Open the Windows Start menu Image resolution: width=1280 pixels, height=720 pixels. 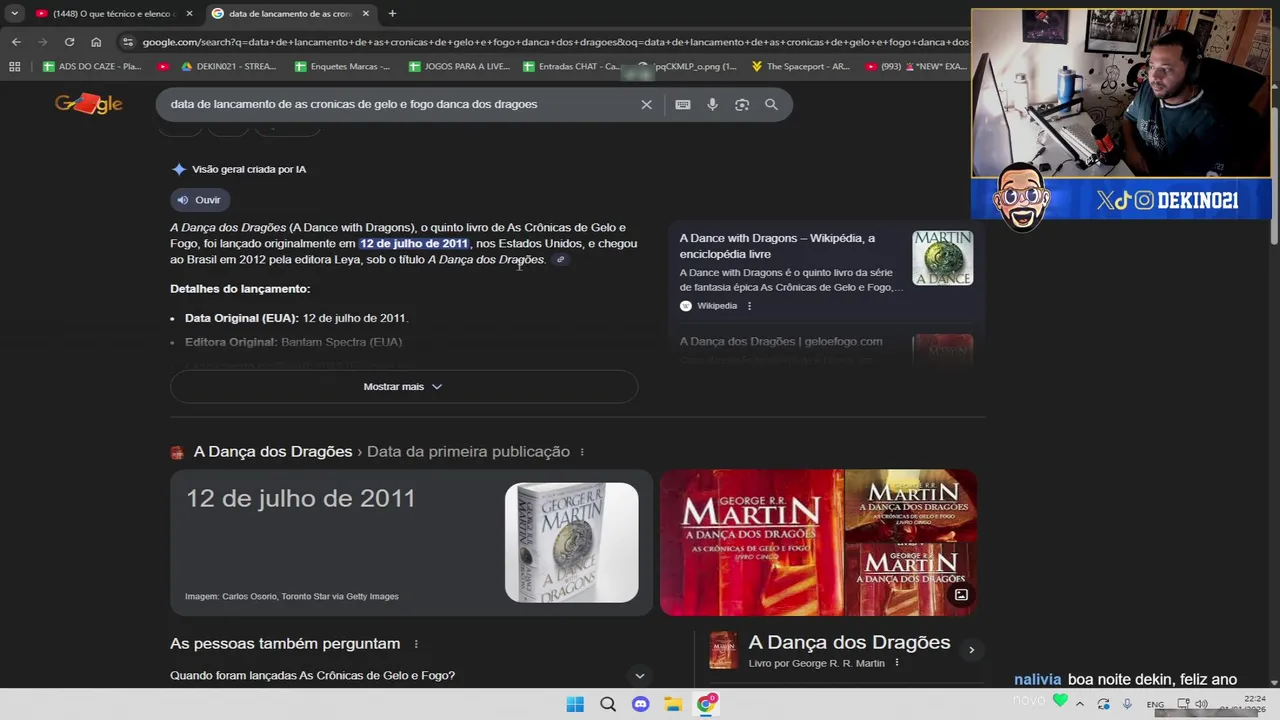pyautogui.click(x=575, y=704)
